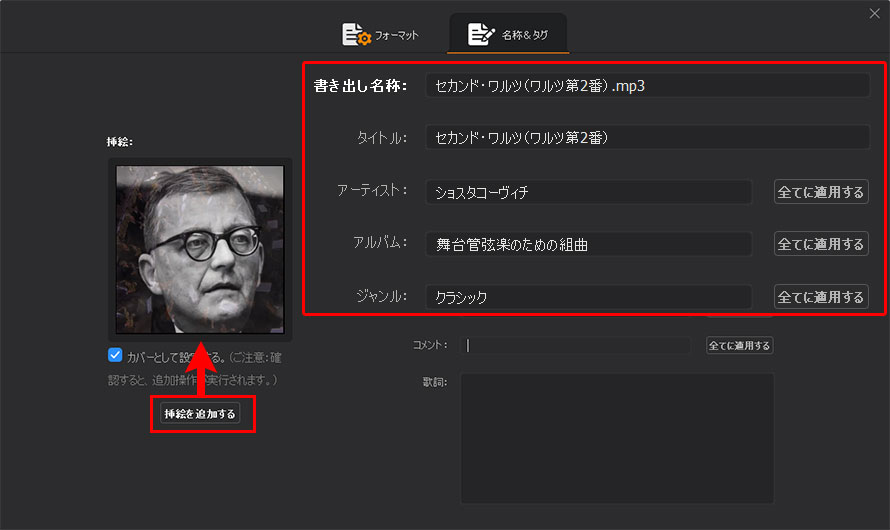Apply genre to all with 全てに適用する
This screenshot has height=530, width=890.
(x=821, y=297)
